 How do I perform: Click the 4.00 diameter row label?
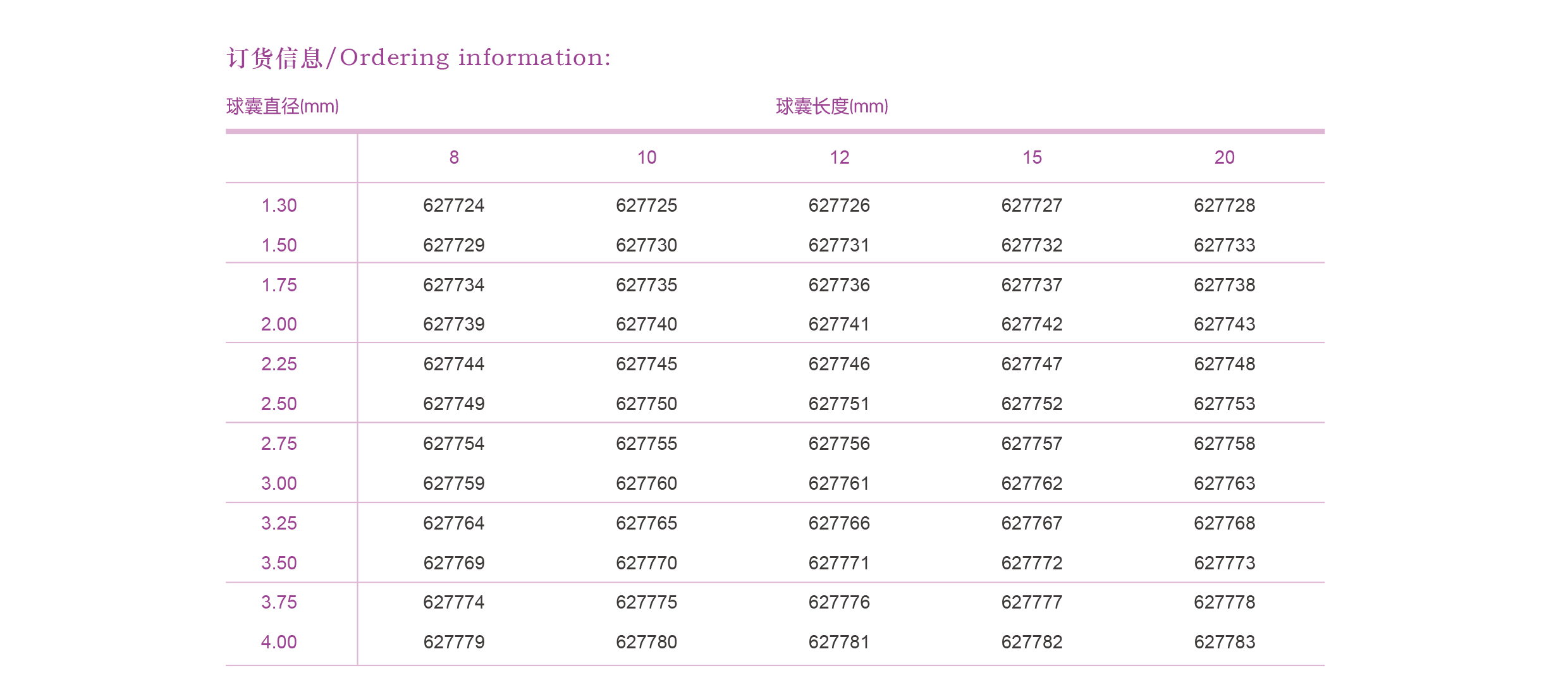(x=279, y=642)
